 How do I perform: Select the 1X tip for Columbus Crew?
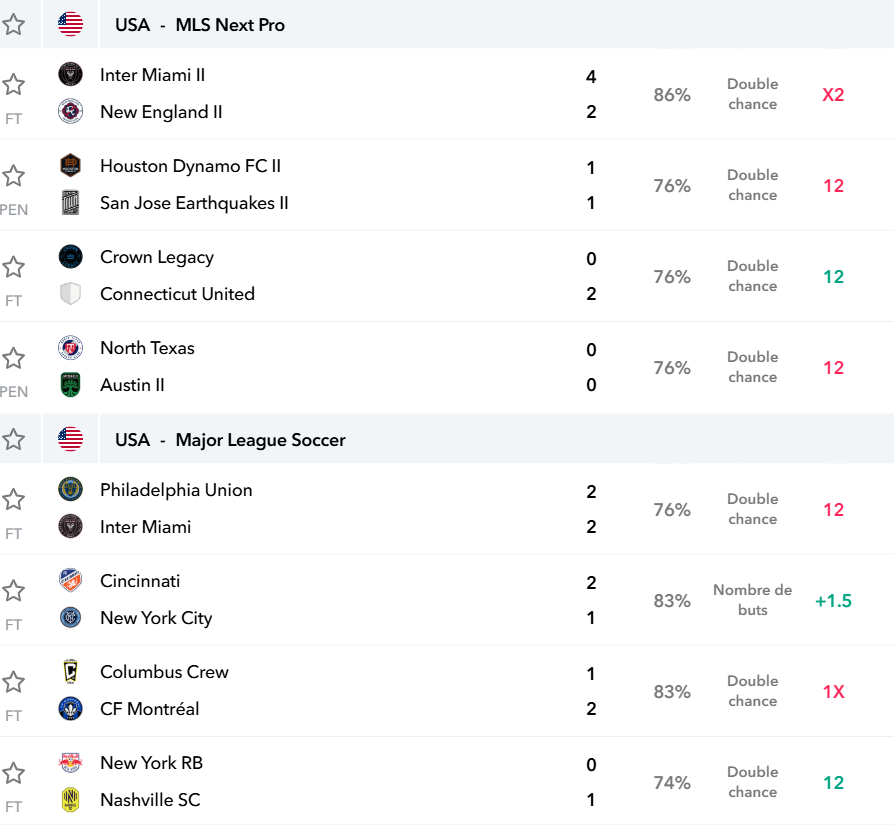833,692
